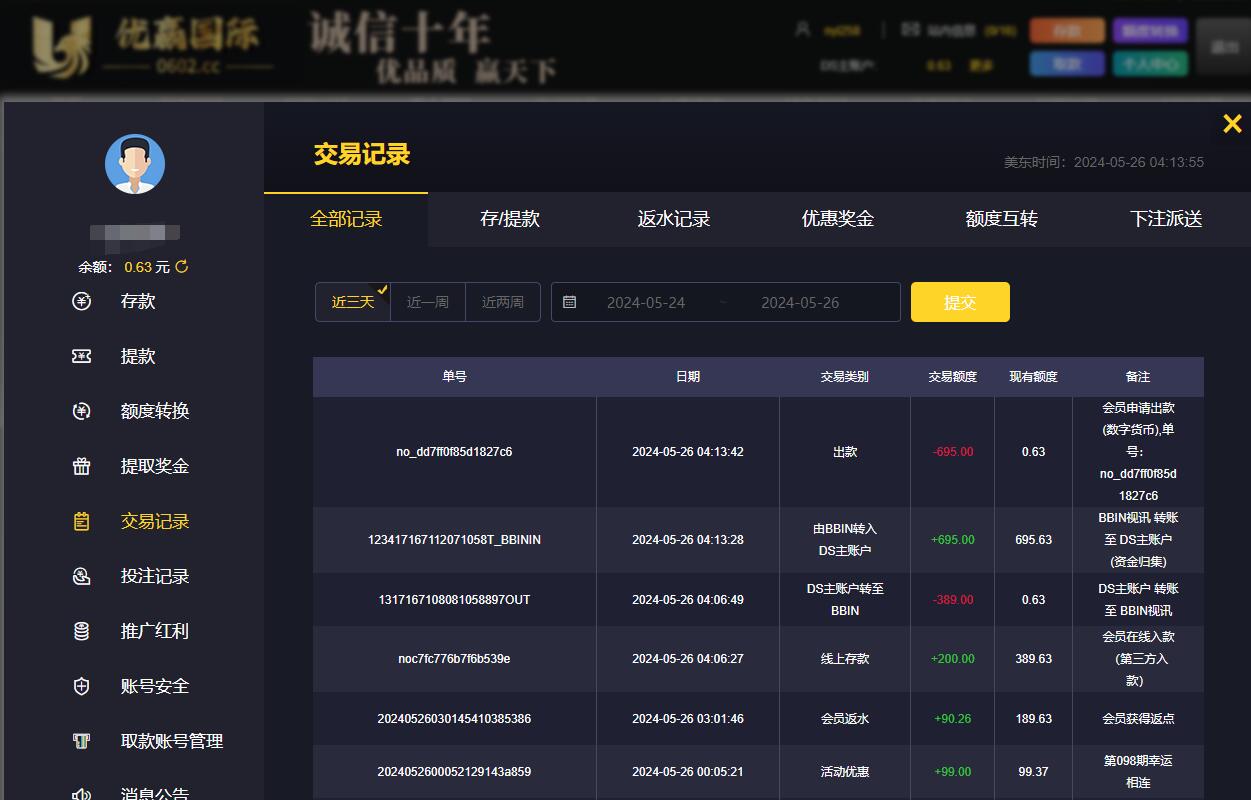Screen dimensions: 1251x800
Task: Click the user avatar picture
Action: (135, 164)
